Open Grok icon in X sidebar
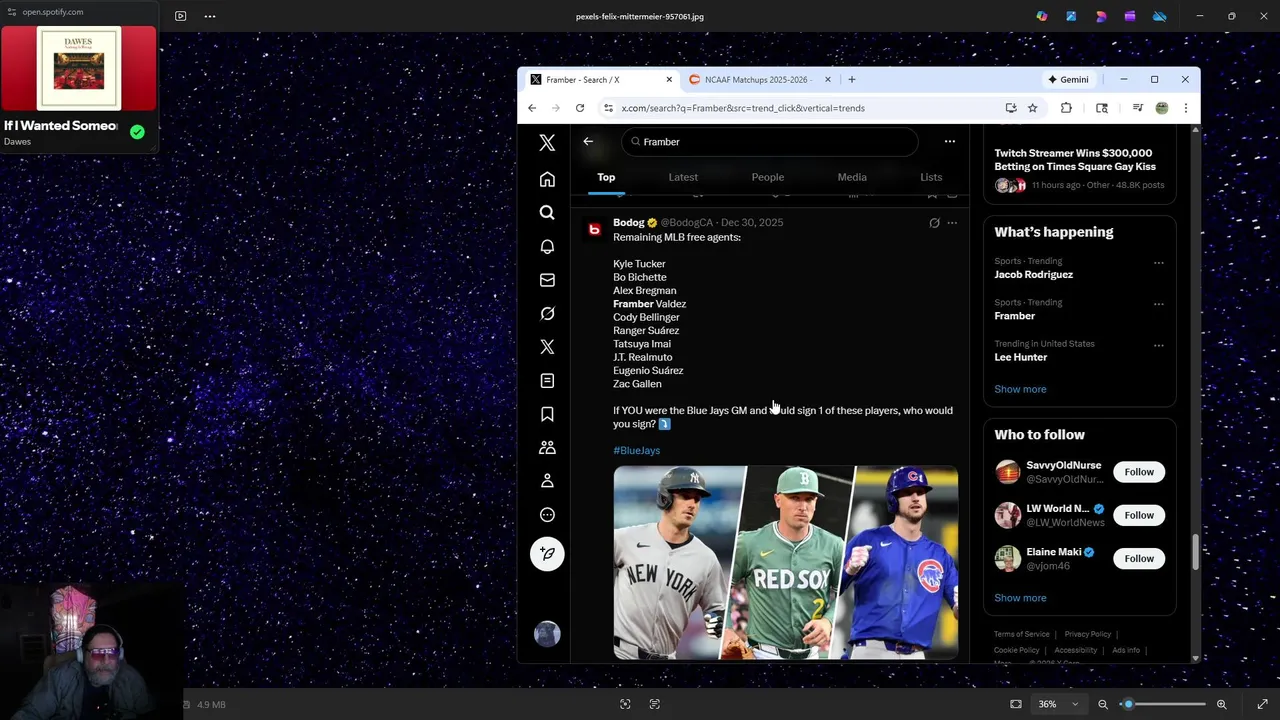This screenshot has height=720, width=1280. click(x=547, y=314)
